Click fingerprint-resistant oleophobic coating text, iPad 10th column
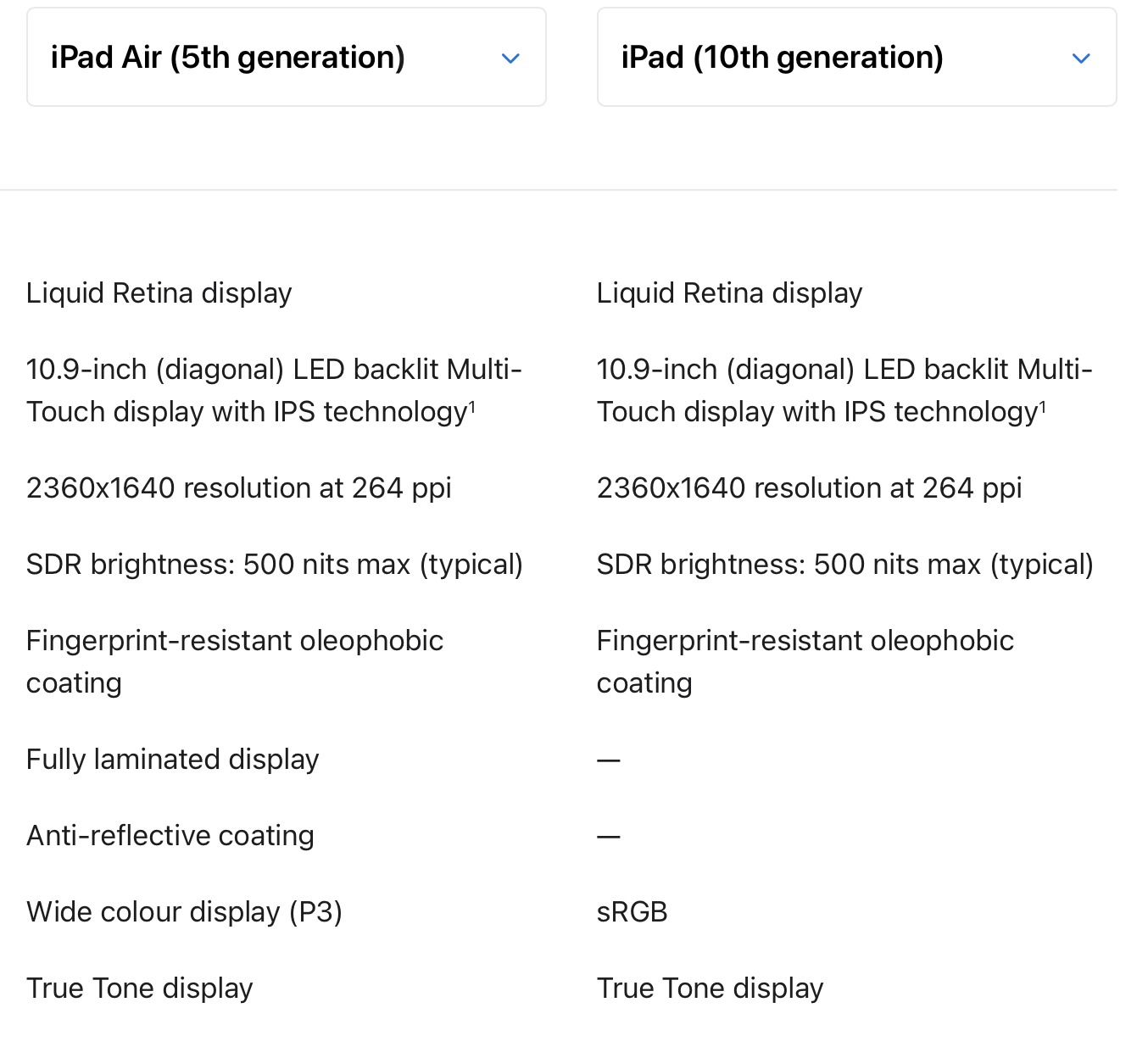Viewport: 1148px width, 1058px height. [x=805, y=662]
